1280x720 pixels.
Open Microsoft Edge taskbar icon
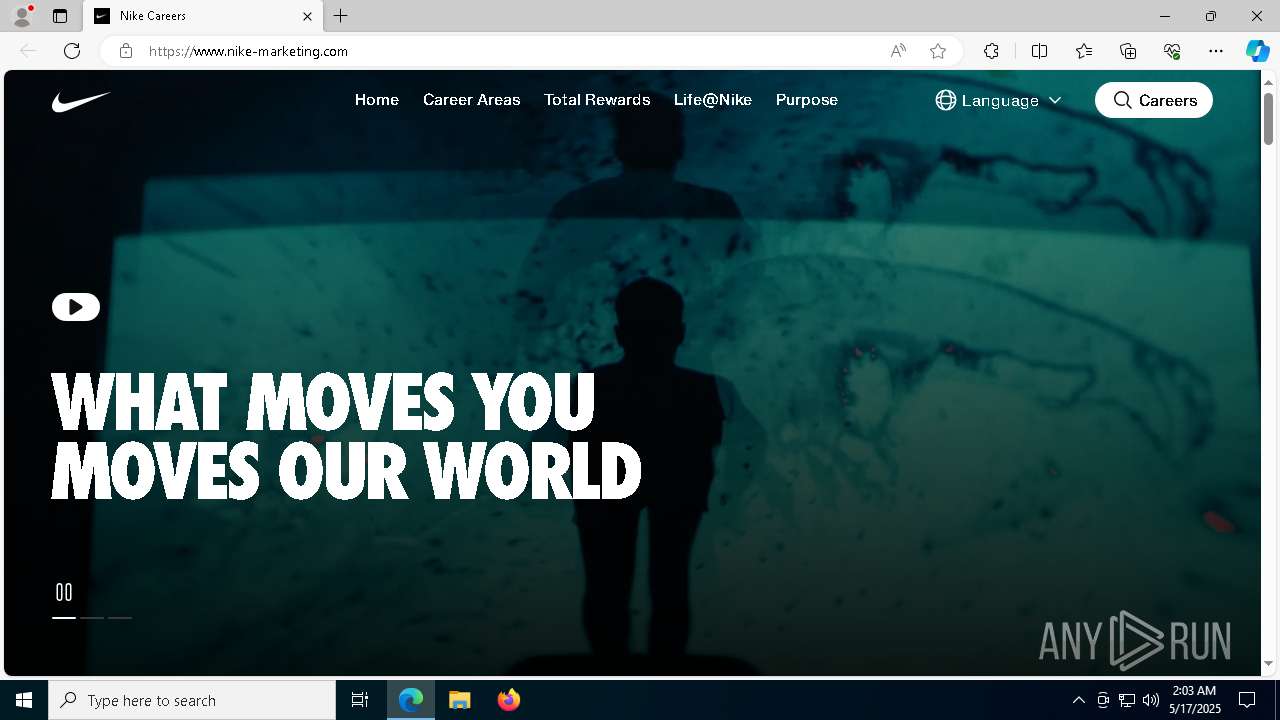(x=411, y=700)
